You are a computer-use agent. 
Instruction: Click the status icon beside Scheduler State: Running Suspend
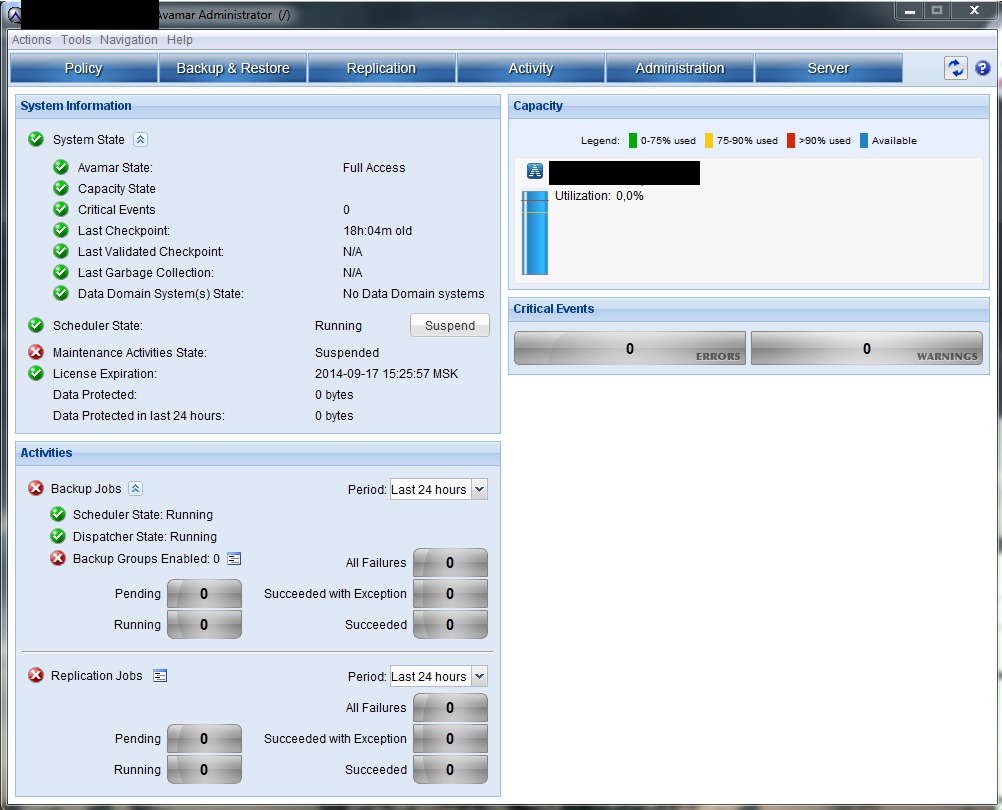[x=36, y=325]
